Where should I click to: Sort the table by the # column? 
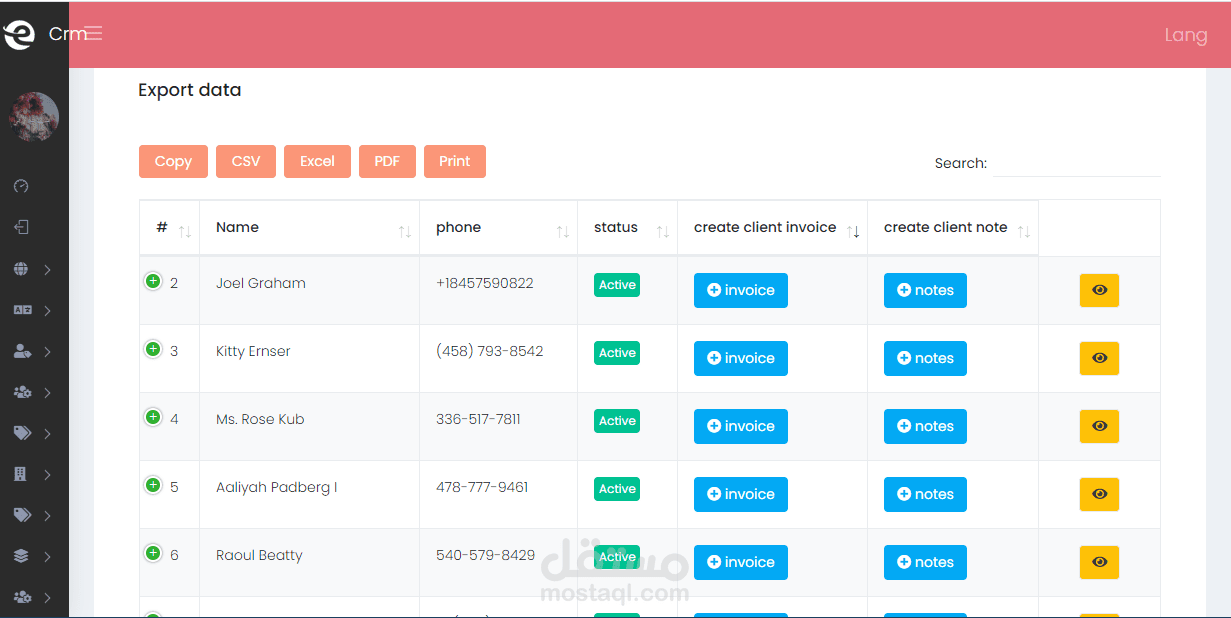pyautogui.click(x=185, y=232)
